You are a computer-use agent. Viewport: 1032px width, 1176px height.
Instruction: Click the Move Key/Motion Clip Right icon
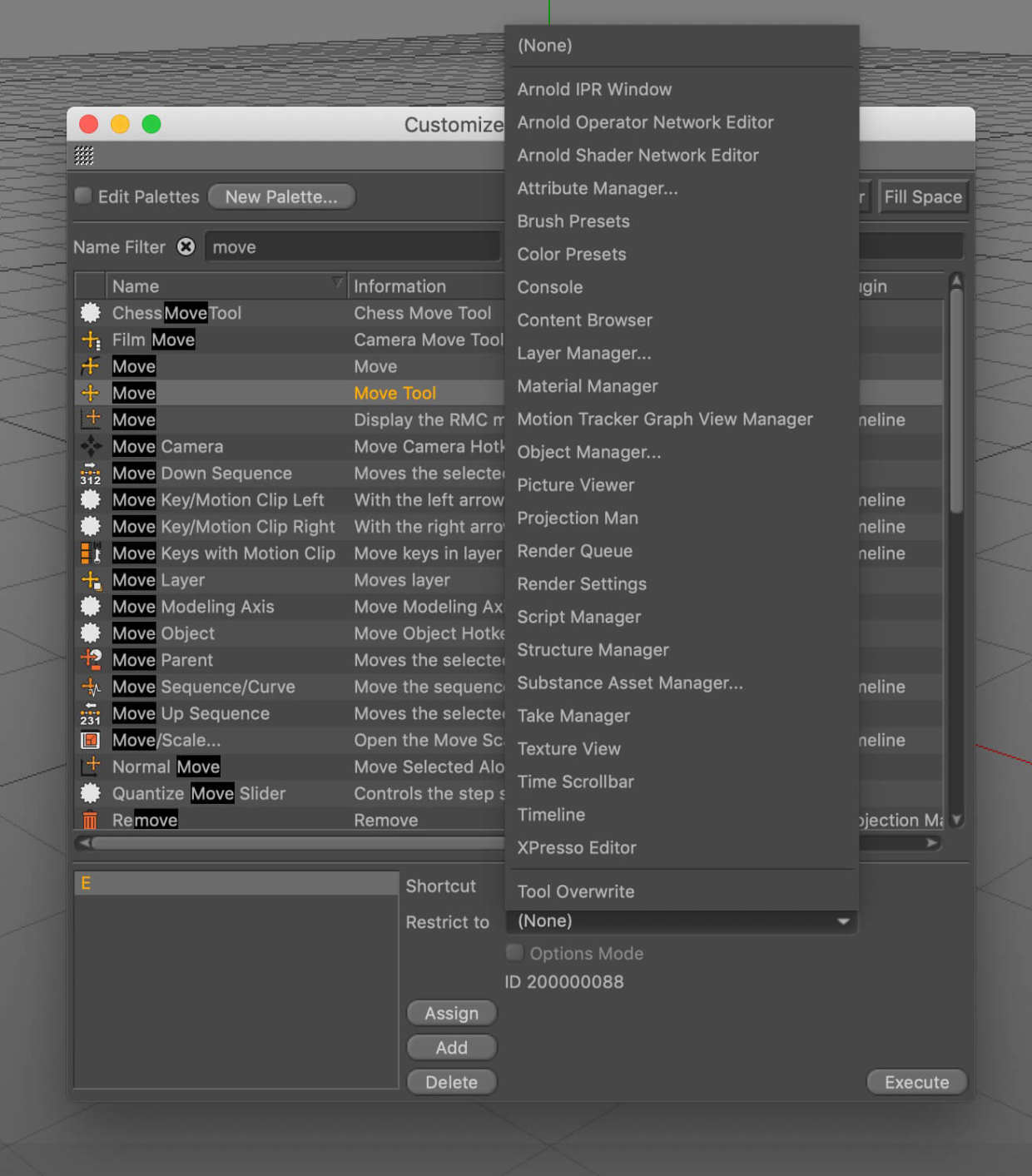pos(90,527)
